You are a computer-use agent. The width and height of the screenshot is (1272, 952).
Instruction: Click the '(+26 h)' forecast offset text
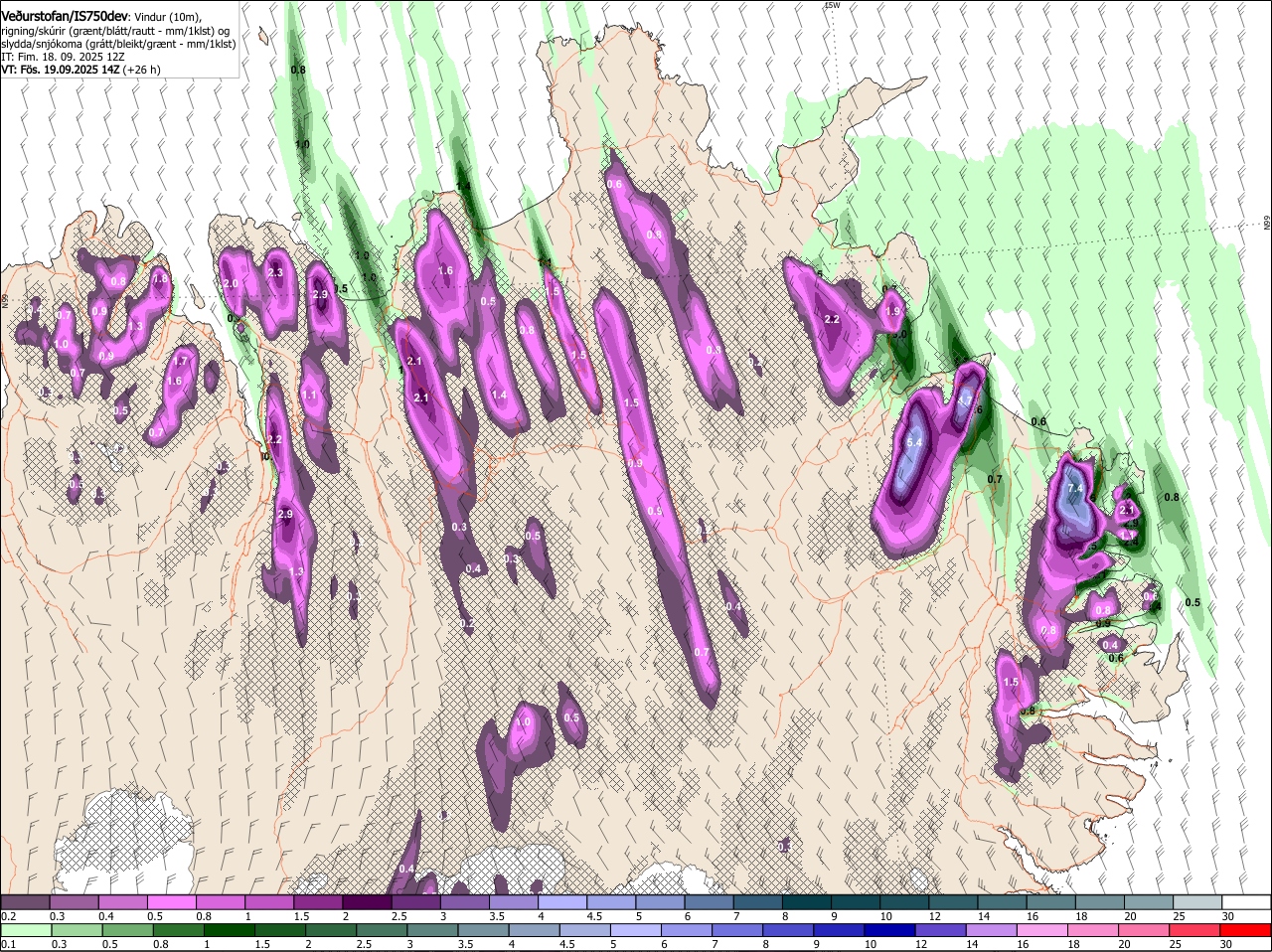(x=142, y=70)
